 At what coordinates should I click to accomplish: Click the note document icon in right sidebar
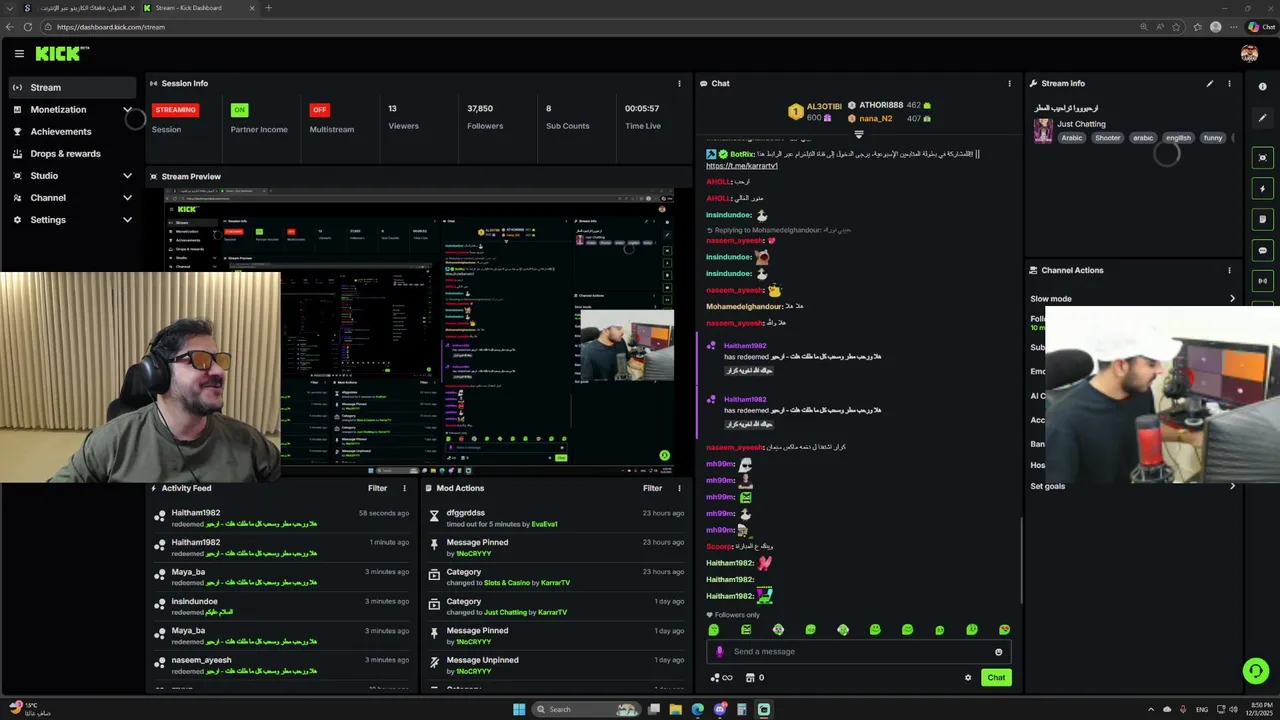click(x=1263, y=219)
